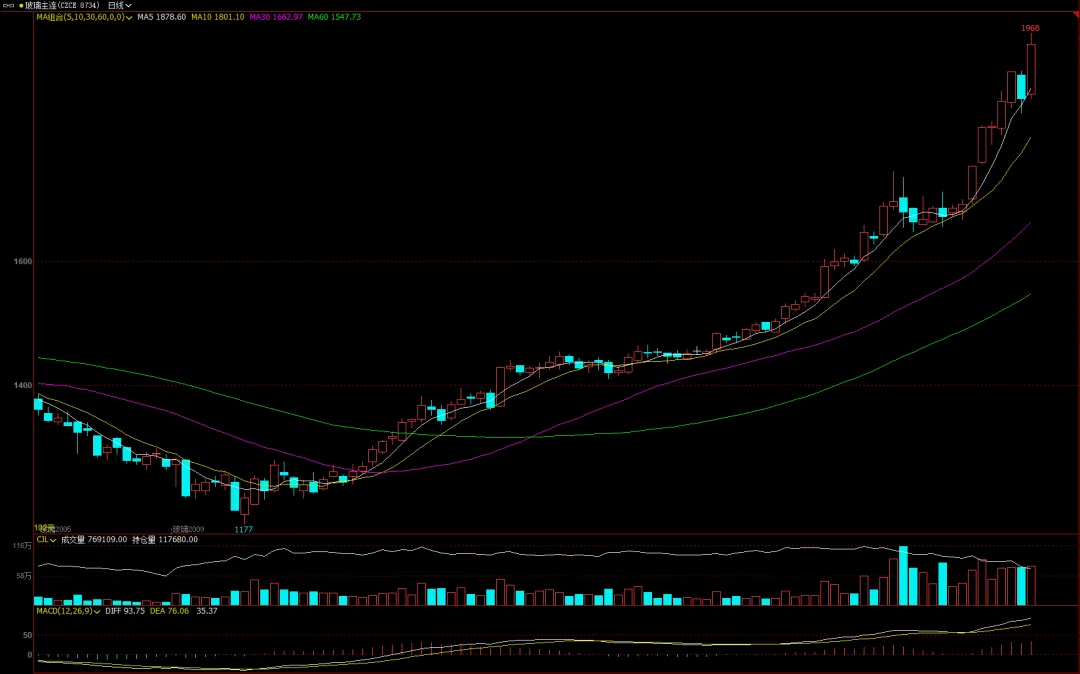The height and width of the screenshot is (674, 1080).
Task: Click the 116万 volume axis label
Action: [x=22, y=546]
